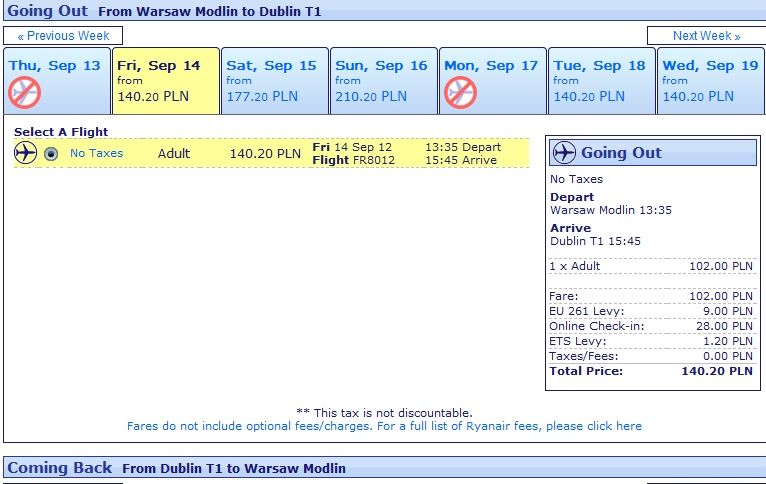Click the Coming Back section header
The image size is (766, 484).
tap(384, 468)
